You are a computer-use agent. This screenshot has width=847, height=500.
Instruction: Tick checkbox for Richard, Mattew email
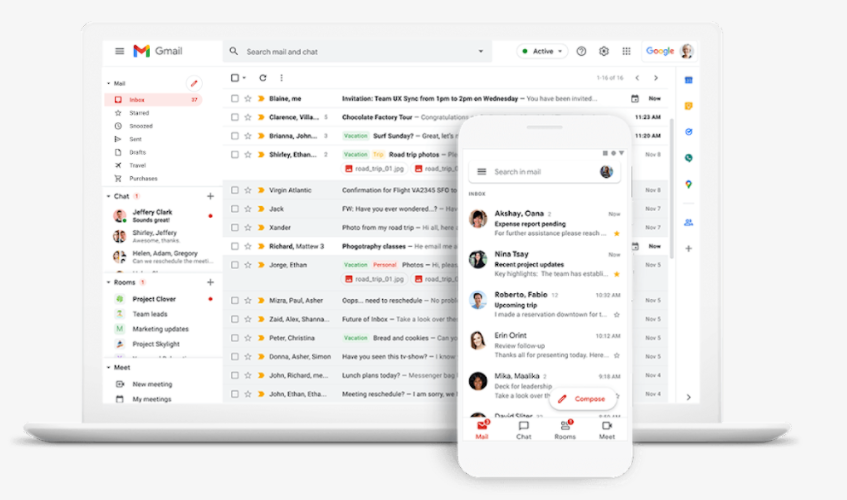coord(234,246)
